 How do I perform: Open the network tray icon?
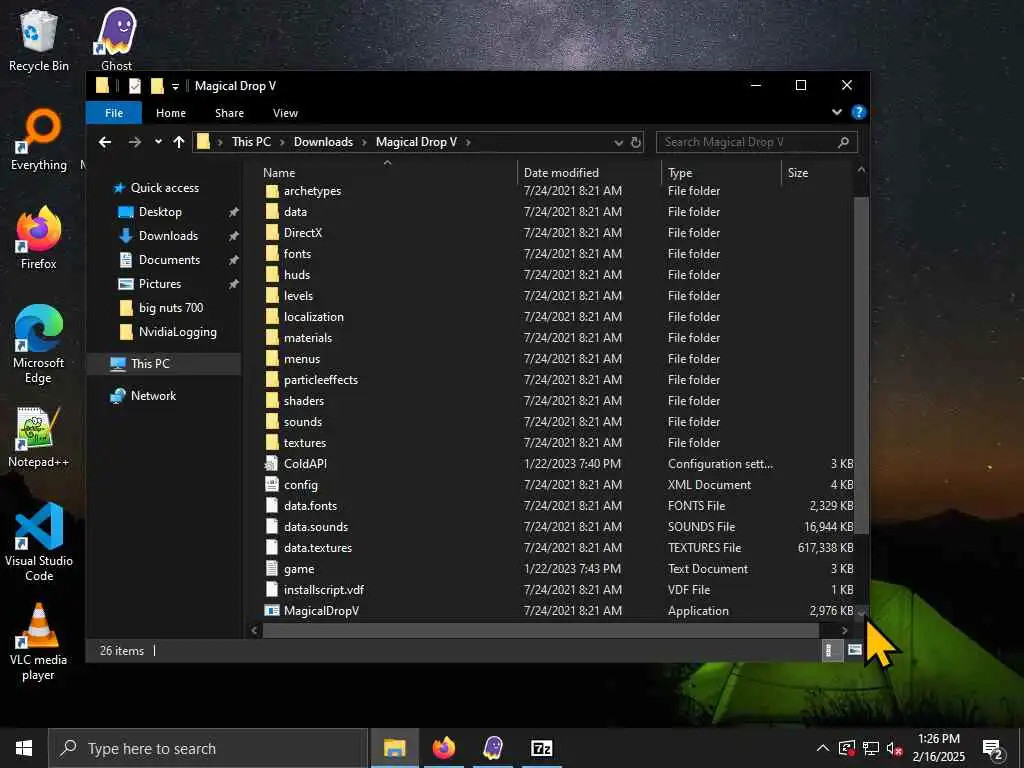[x=871, y=748]
